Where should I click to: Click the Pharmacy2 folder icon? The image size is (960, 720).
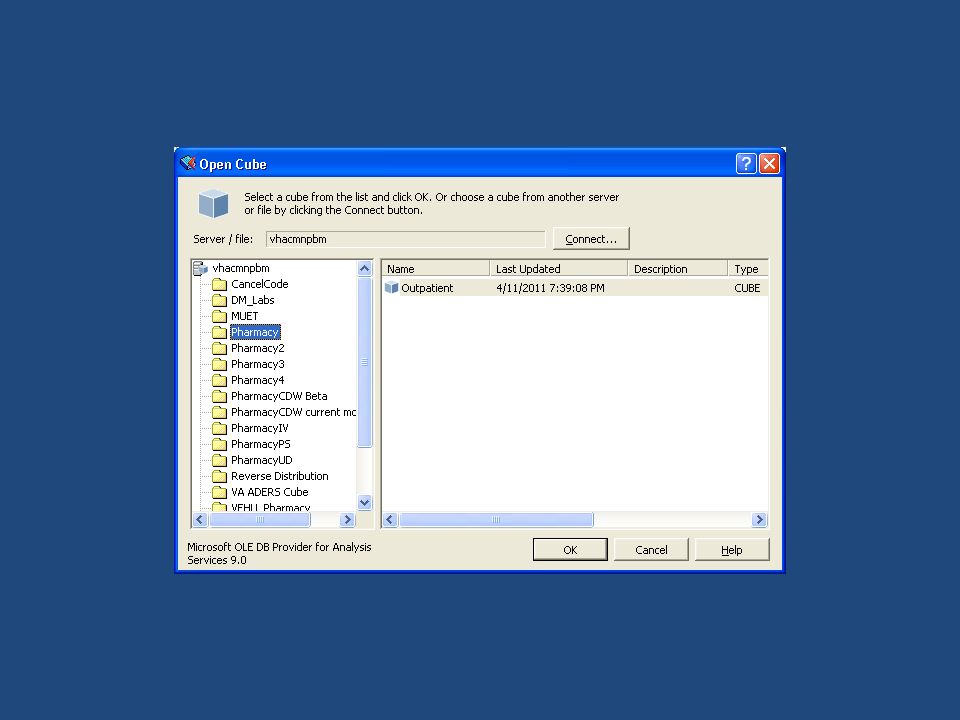219,348
